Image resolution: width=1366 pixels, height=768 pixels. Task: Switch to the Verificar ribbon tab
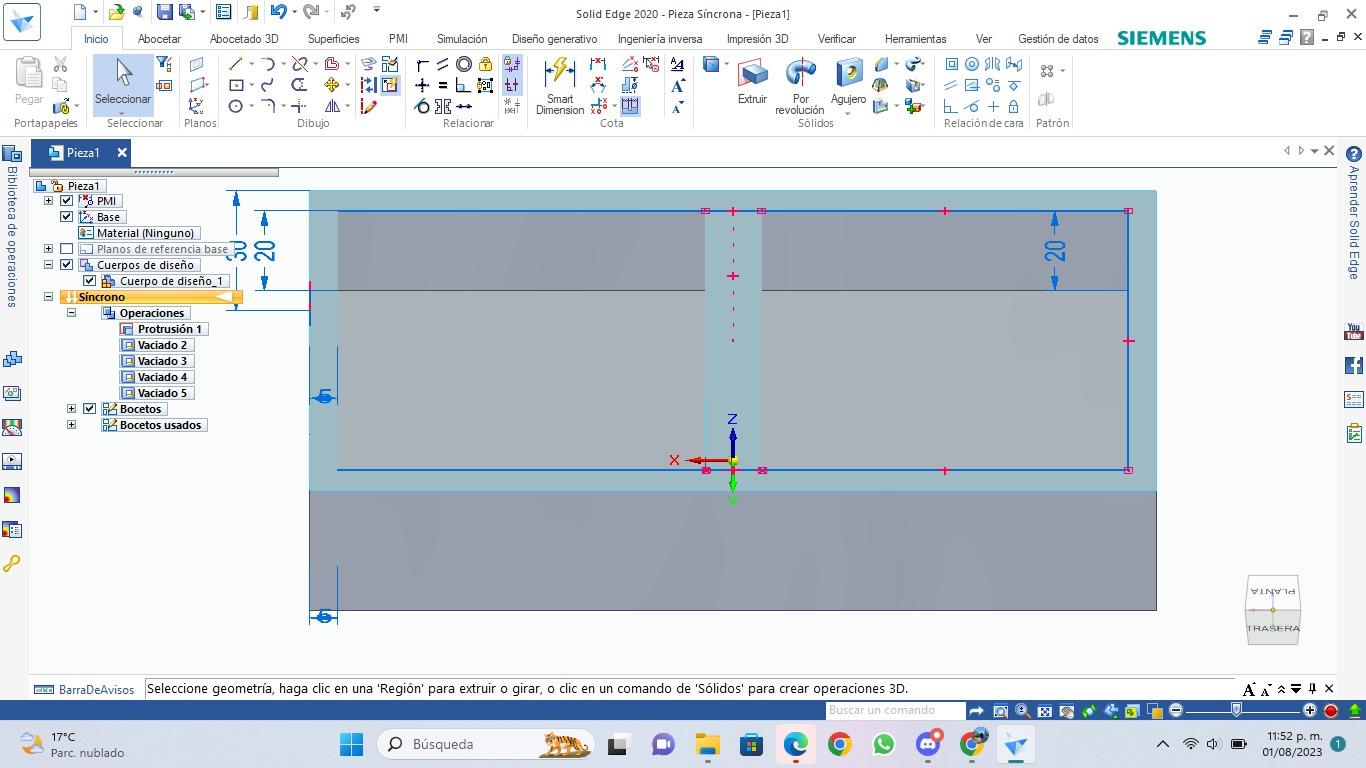[x=836, y=39]
